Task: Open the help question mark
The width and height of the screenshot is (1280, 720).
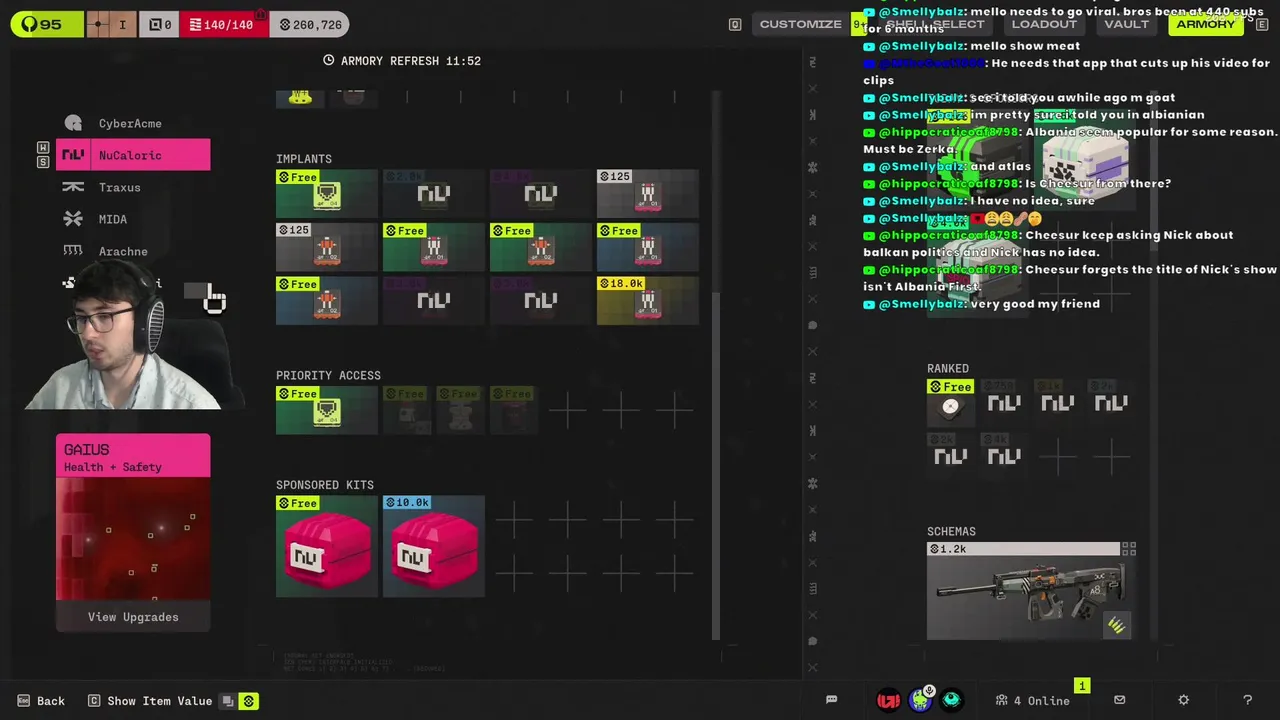Action: click(1247, 700)
